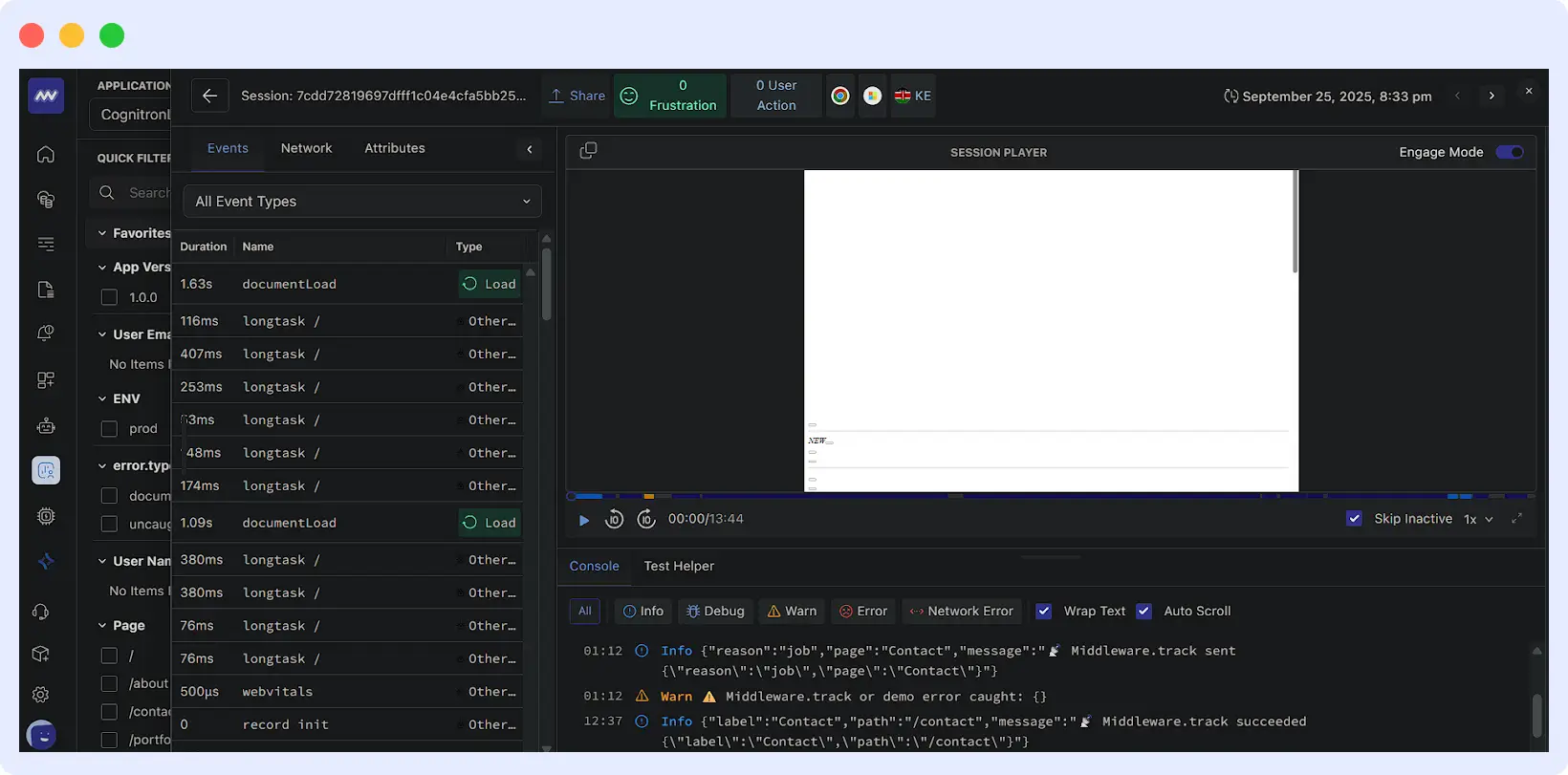This screenshot has width=1568, height=775.
Task: Collapse the Favorites filter section
Action: point(102,233)
